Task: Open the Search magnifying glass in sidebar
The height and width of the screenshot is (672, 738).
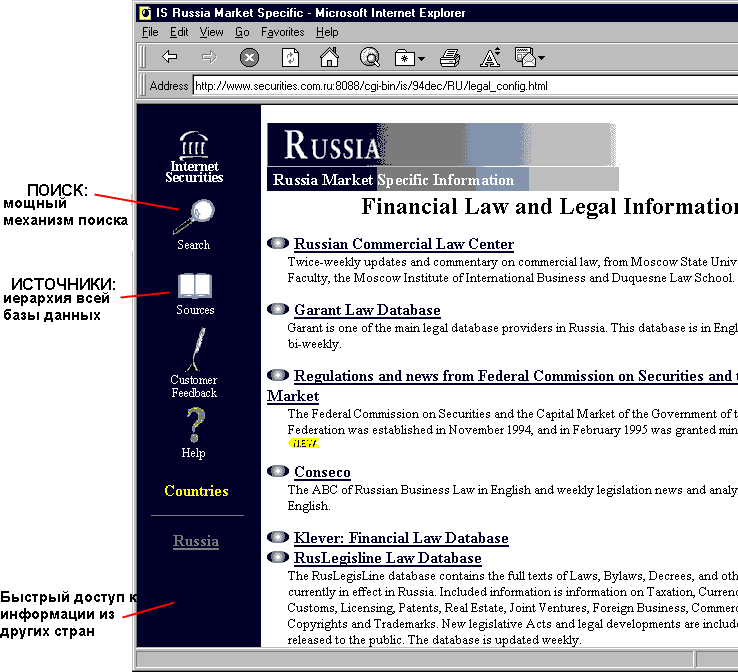Action: pos(194,216)
